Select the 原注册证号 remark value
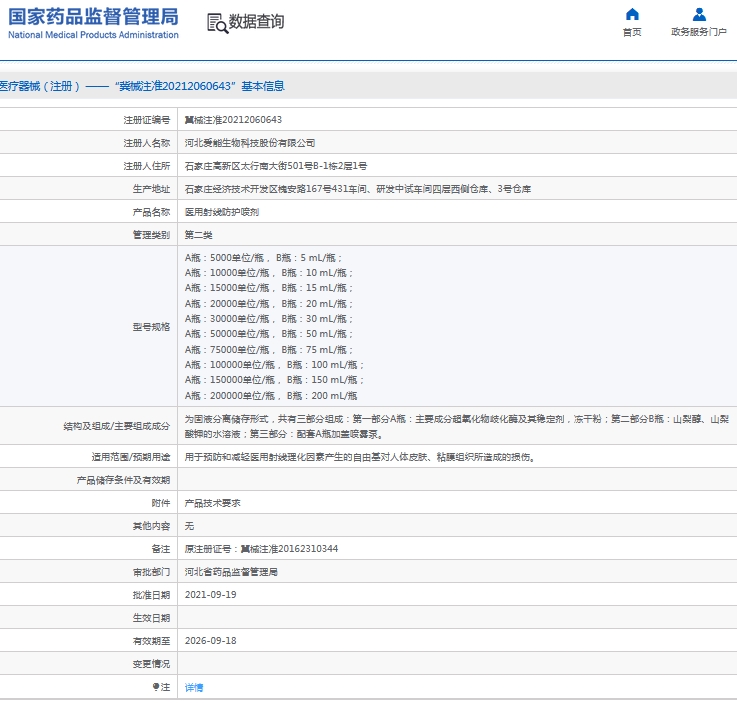 tap(261, 549)
